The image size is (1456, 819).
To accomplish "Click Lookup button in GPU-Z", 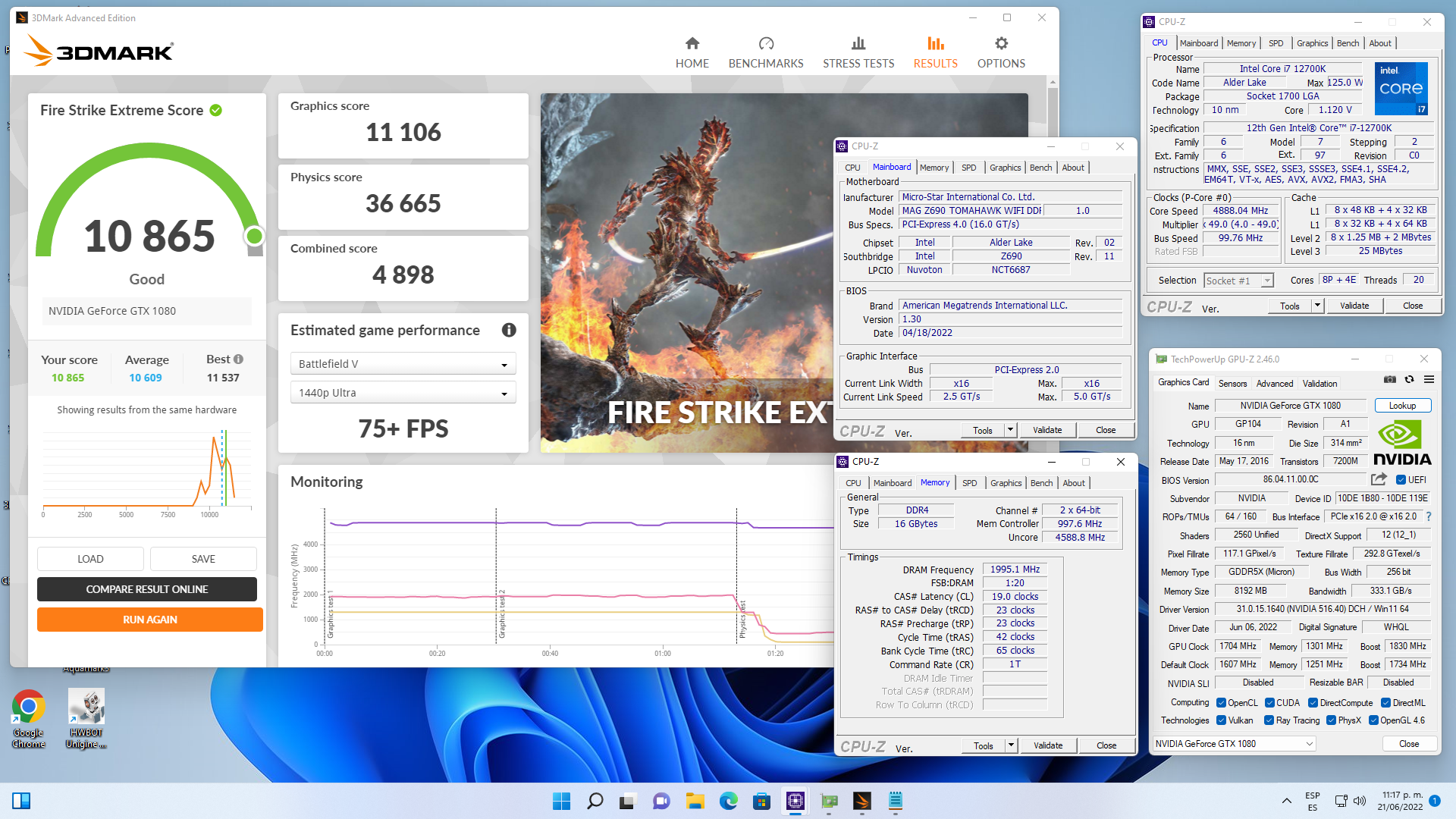I will pyautogui.click(x=1402, y=406).
